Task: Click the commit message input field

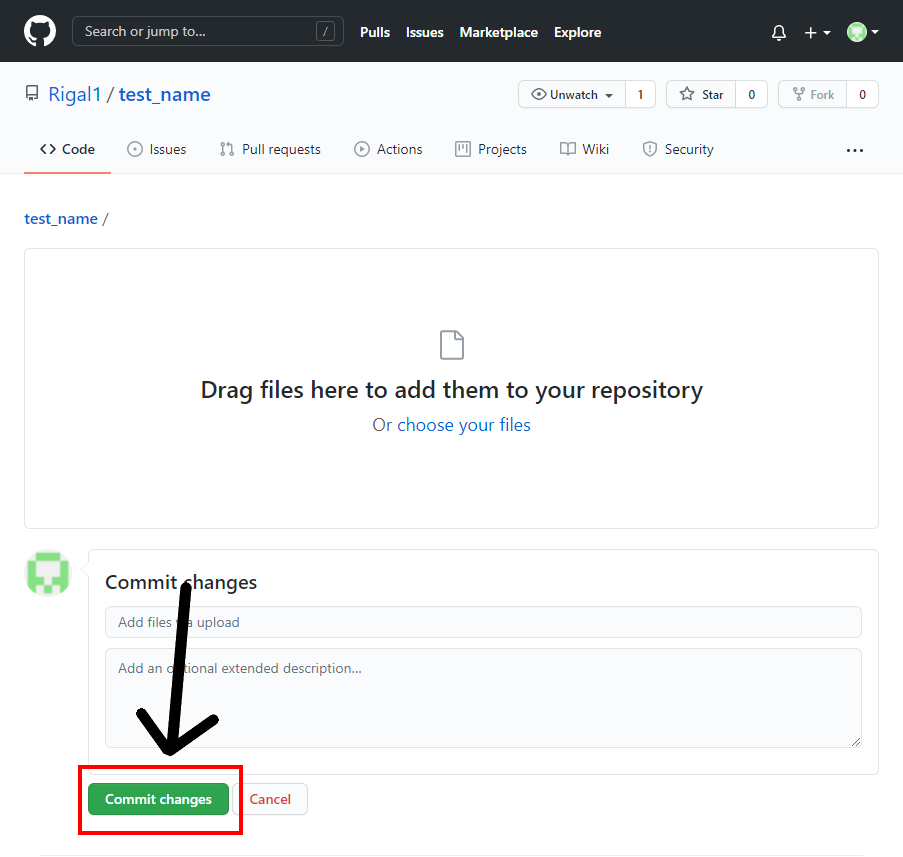Action: tap(483, 621)
